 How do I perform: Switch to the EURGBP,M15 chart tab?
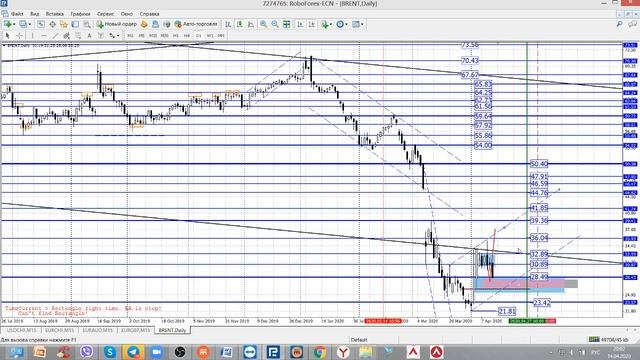[x=135, y=330]
